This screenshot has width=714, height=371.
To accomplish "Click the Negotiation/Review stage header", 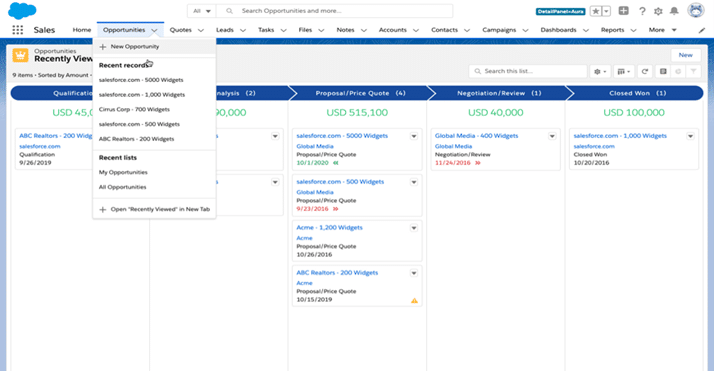I will (x=499, y=93).
